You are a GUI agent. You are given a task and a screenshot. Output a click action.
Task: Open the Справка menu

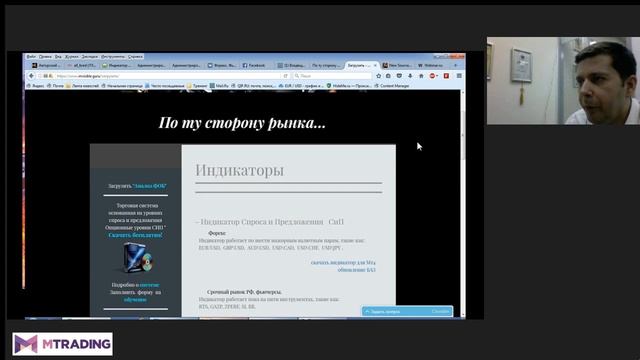135,57
